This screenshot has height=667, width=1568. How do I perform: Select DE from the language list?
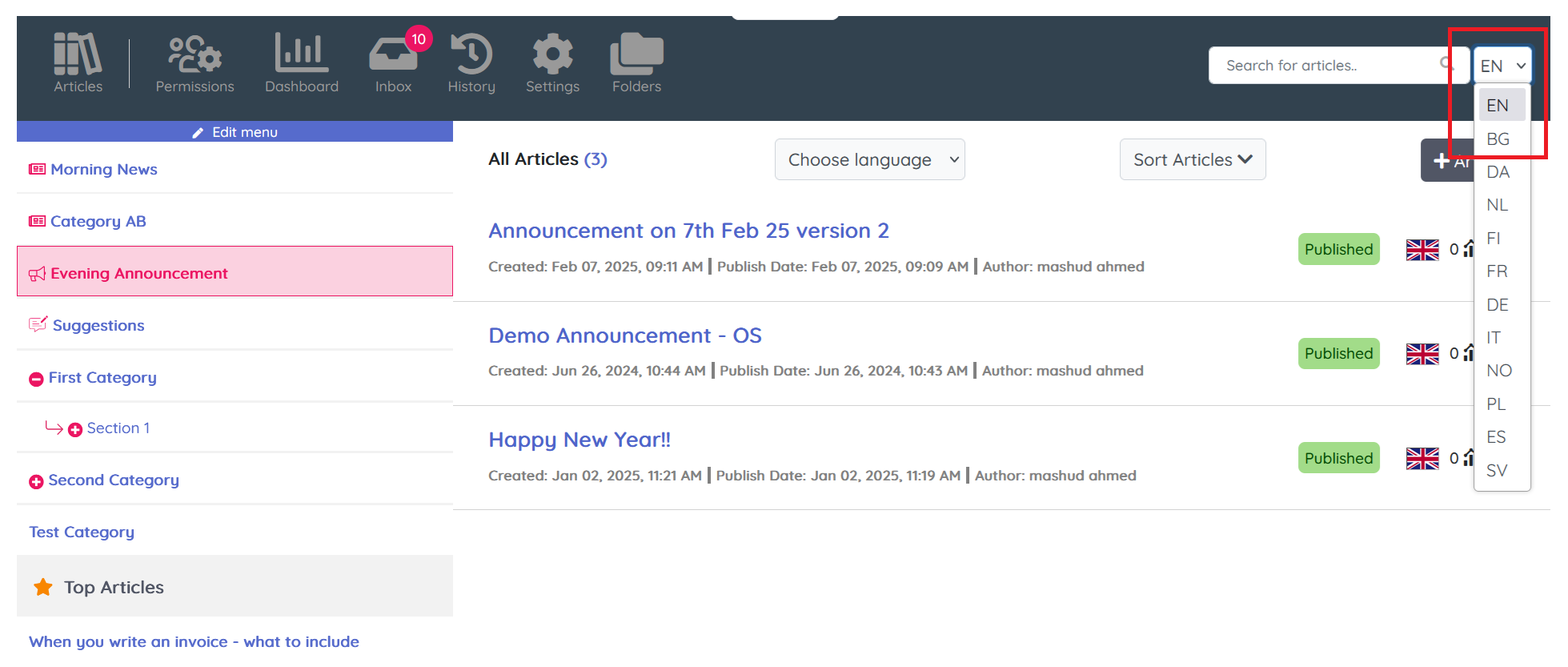[x=1497, y=305]
